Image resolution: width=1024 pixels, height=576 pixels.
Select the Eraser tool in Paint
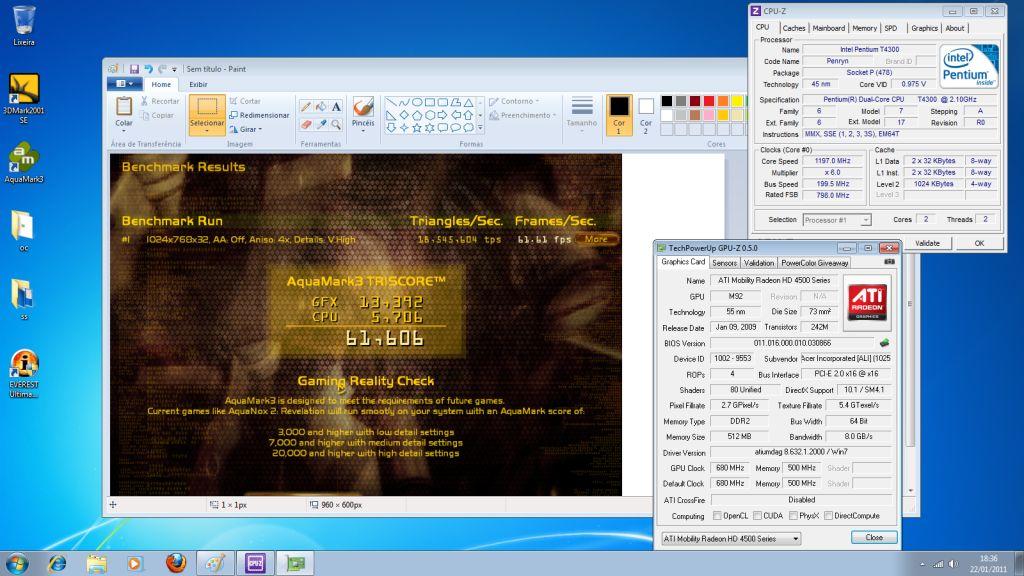pyautogui.click(x=305, y=123)
